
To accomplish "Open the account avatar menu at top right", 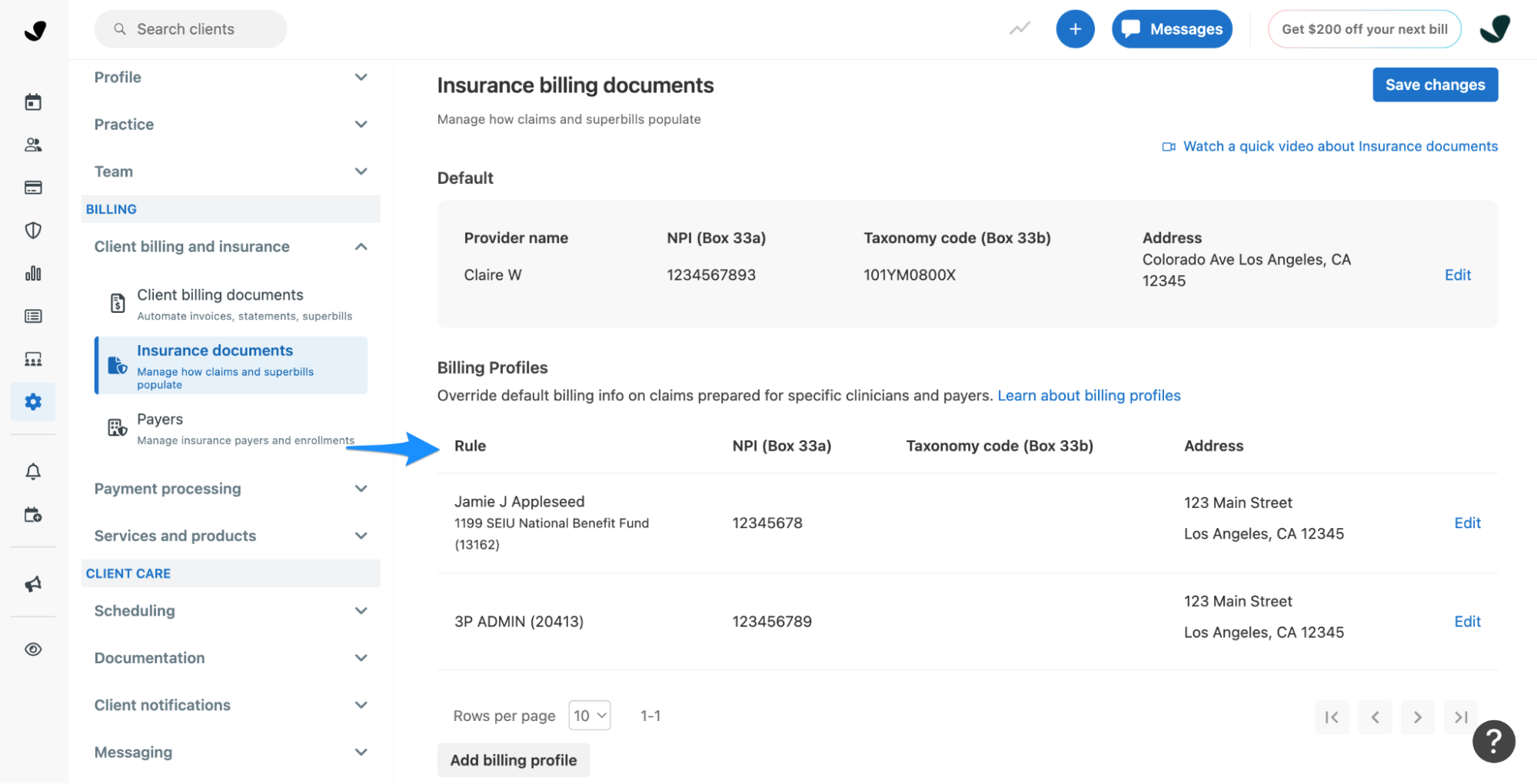I will point(1495,29).
